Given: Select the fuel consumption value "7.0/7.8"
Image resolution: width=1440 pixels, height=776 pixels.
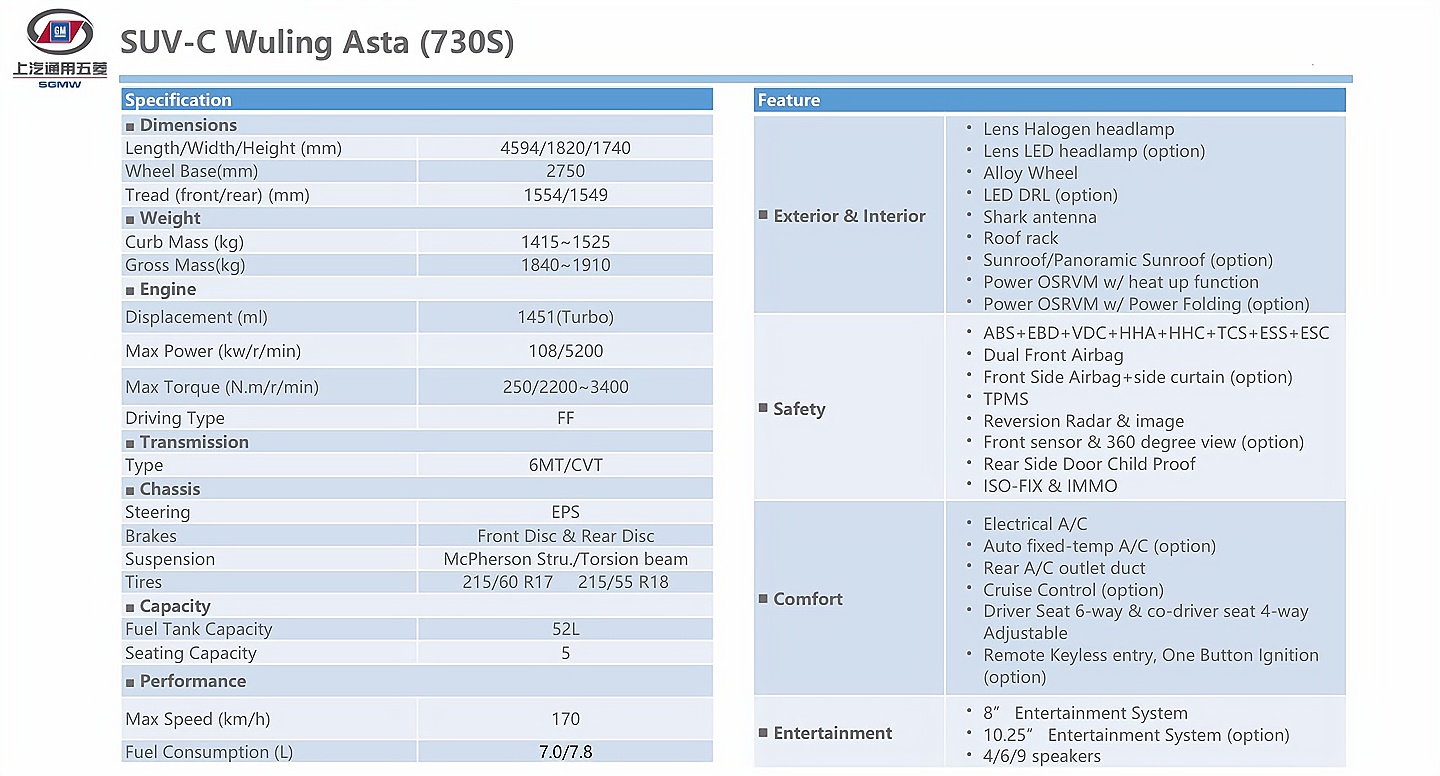Looking at the screenshot, I should coord(565,752).
